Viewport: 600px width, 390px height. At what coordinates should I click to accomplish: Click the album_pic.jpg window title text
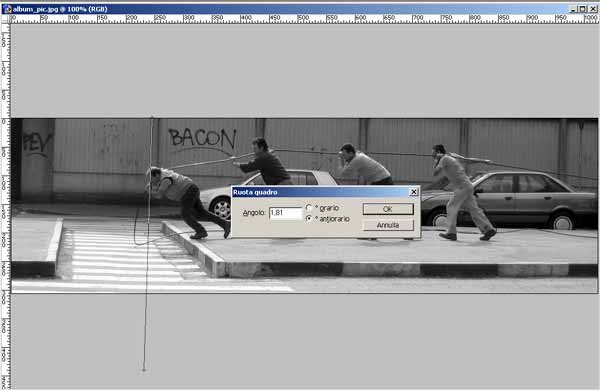click(60, 9)
